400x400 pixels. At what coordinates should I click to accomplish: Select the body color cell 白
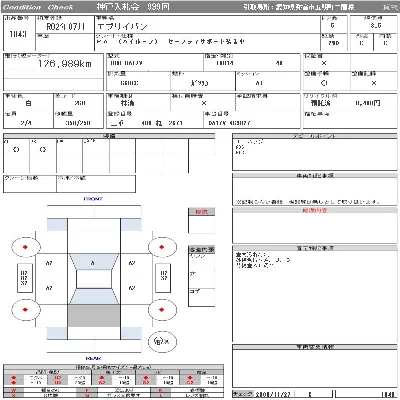[28, 103]
